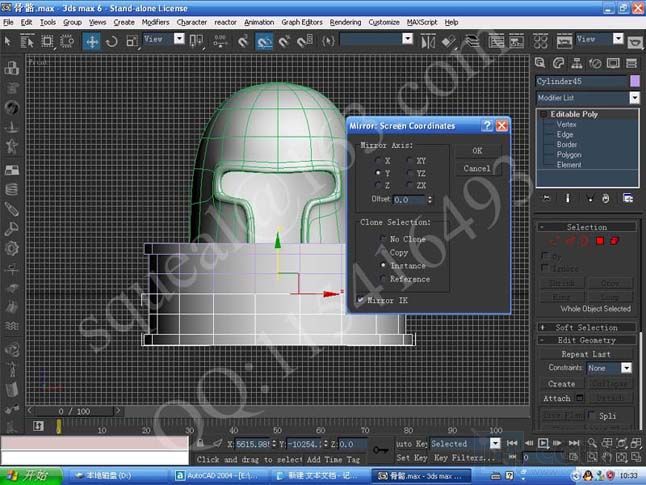This screenshot has width=646, height=485.
Task: Click the time slider at 0 / 100
Action: pos(74,411)
